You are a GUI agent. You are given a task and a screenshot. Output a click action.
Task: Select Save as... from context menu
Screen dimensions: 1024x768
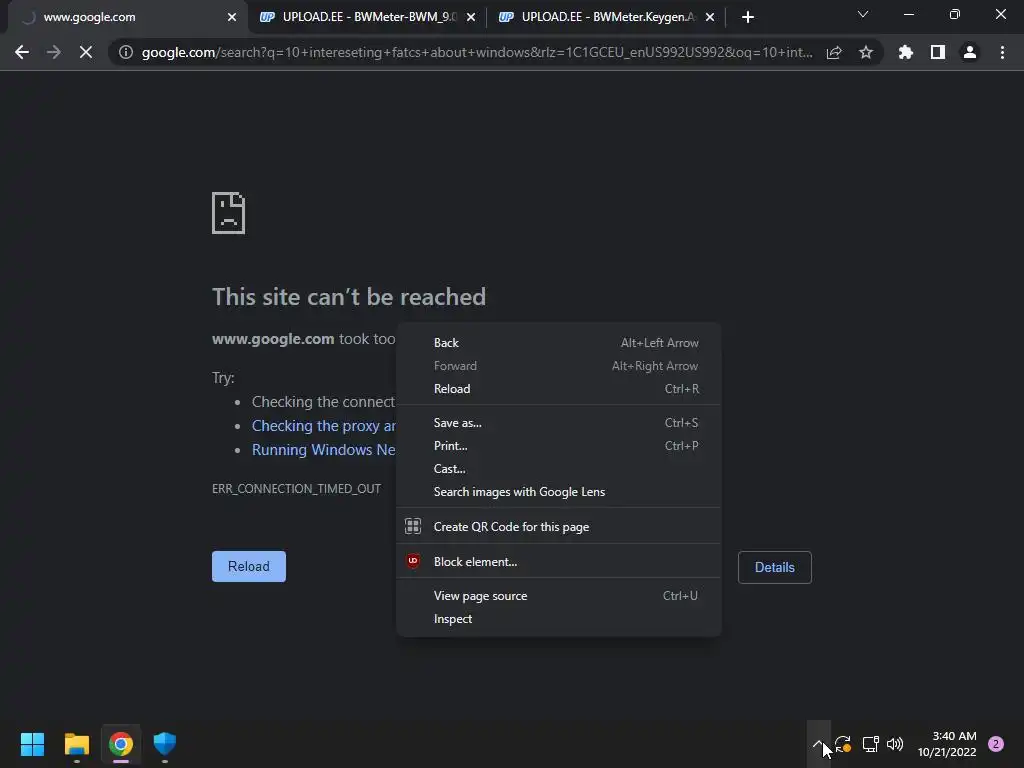click(559, 423)
